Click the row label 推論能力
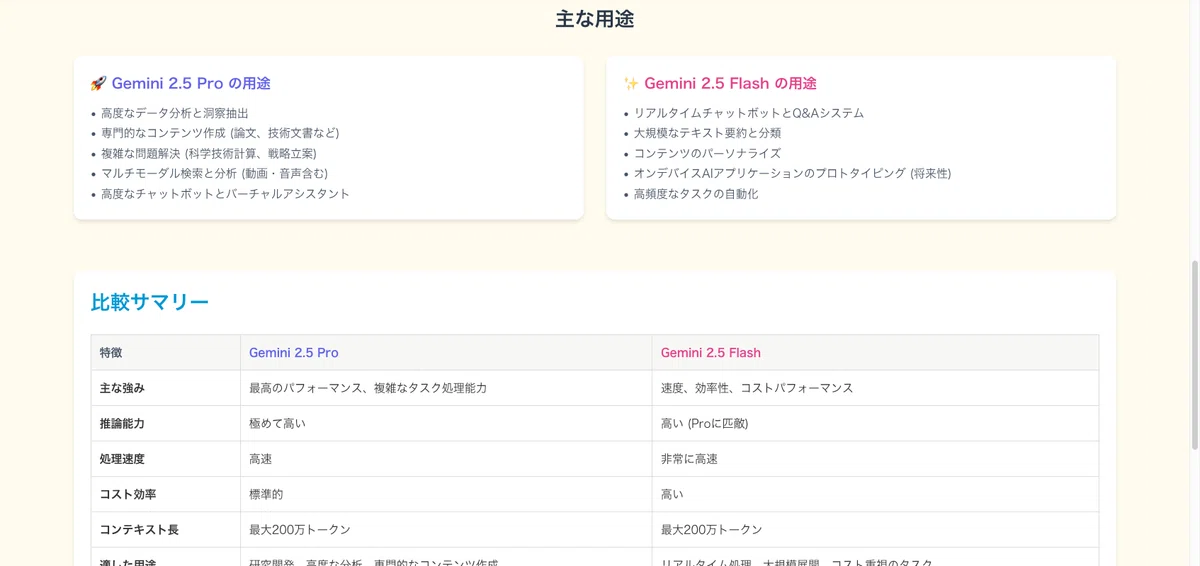The image size is (1200, 566). [x=166, y=423]
